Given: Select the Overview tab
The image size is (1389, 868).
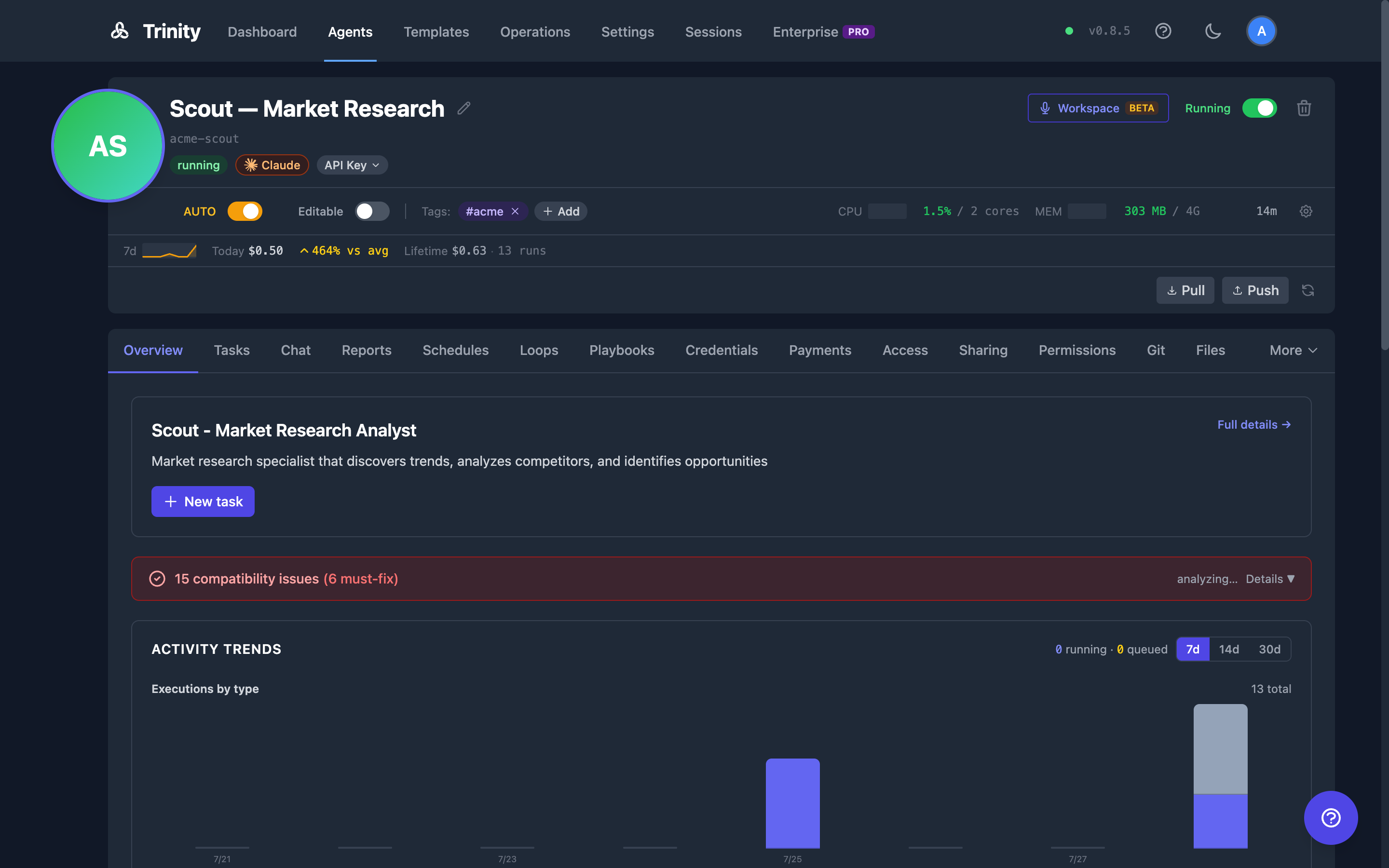Looking at the screenshot, I should [153, 350].
